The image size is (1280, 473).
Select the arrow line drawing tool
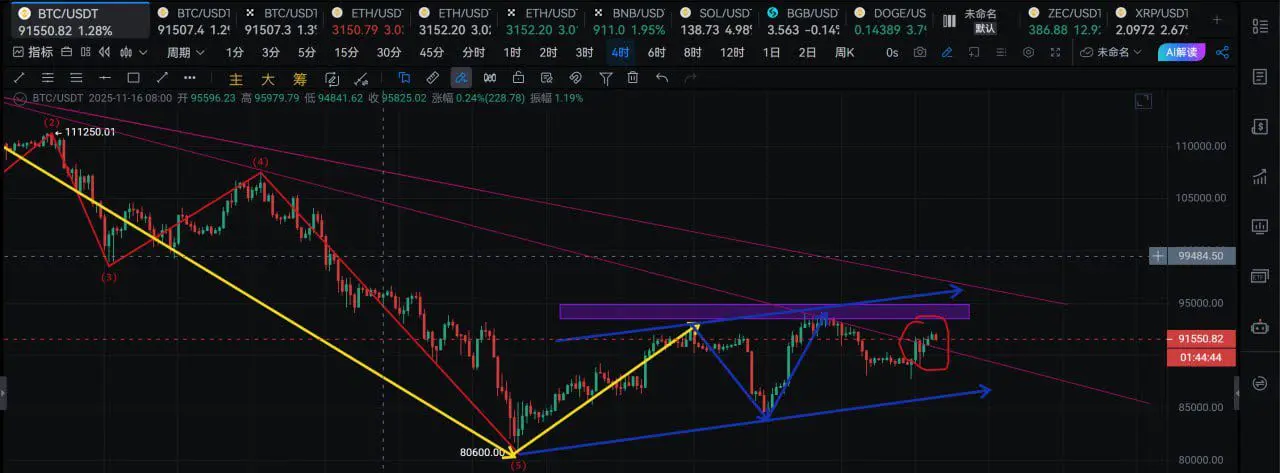[162, 77]
